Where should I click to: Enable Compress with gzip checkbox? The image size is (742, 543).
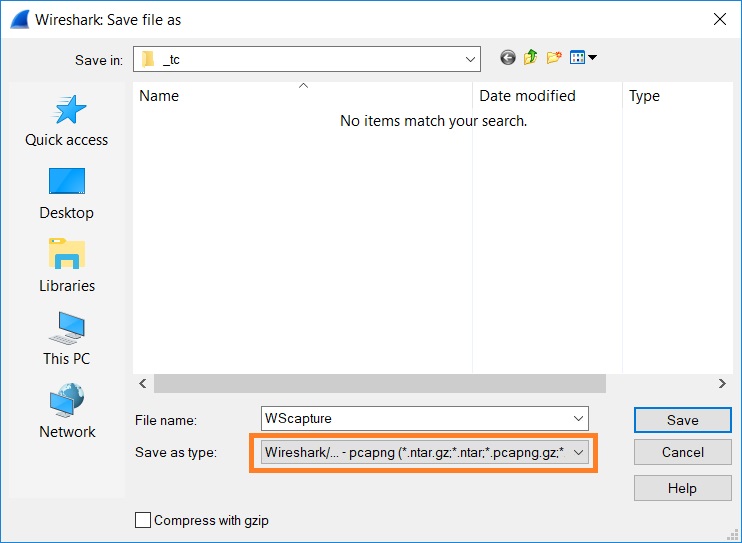coord(143,520)
